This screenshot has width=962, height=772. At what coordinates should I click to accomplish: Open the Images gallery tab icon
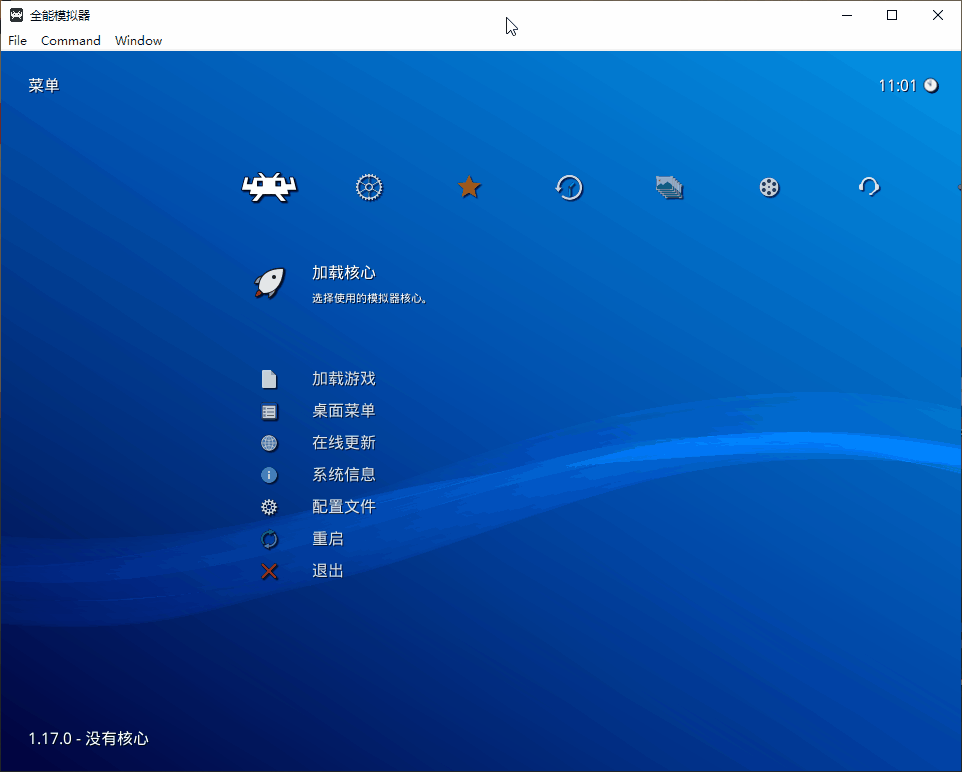(669, 187)
